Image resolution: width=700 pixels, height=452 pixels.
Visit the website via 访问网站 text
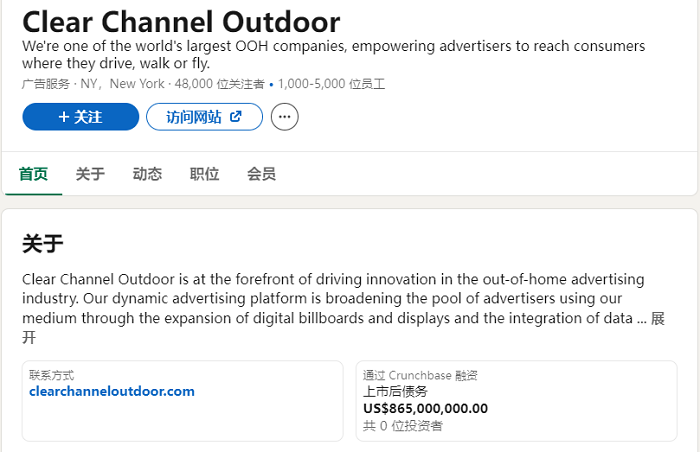click(x=193, y=117)
